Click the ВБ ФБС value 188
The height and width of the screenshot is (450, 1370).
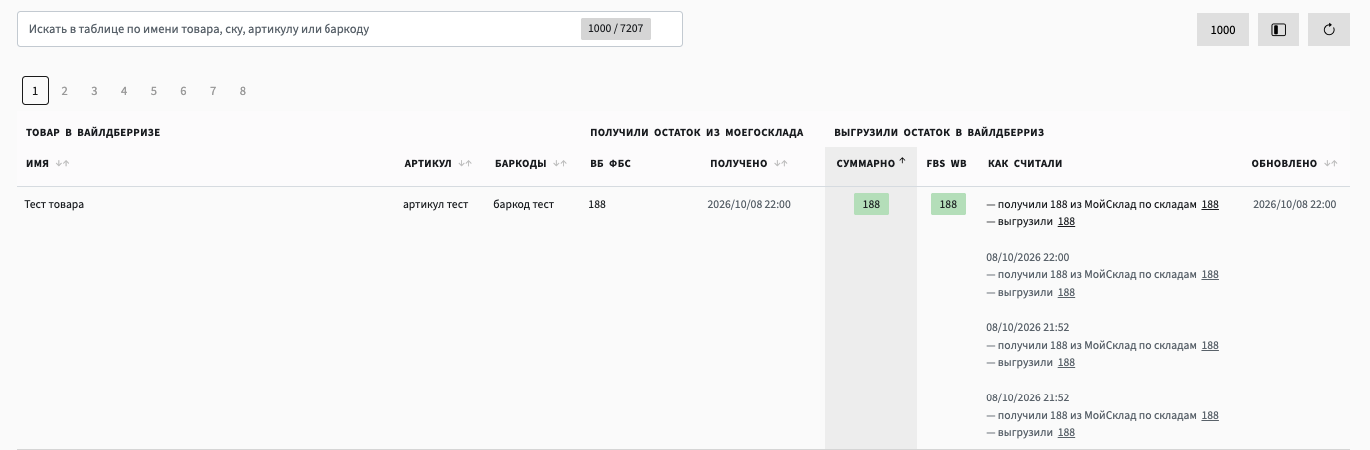[x=597, y=204]
